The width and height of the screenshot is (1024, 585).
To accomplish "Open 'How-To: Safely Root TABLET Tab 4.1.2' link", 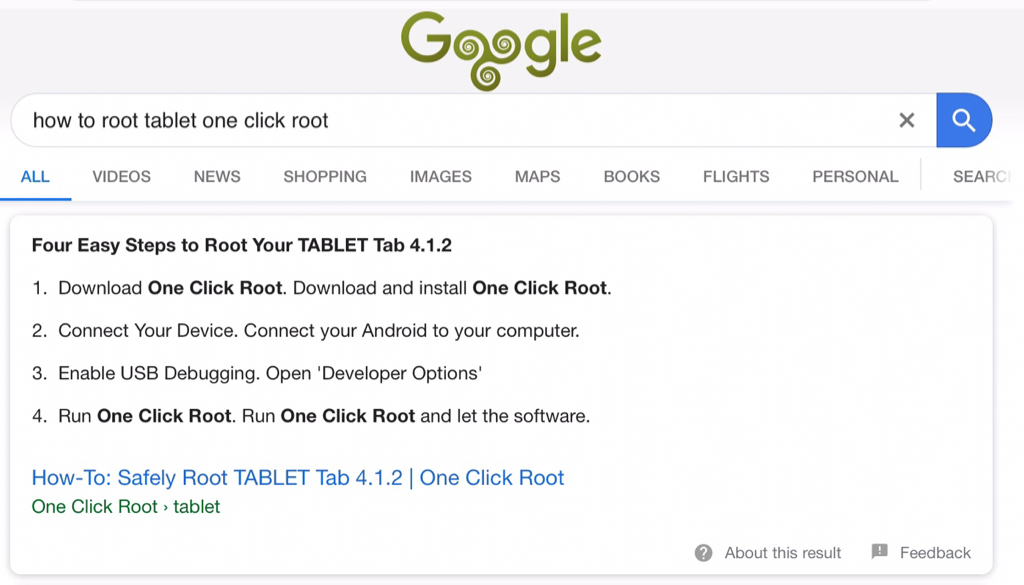I will pos(298,478).
